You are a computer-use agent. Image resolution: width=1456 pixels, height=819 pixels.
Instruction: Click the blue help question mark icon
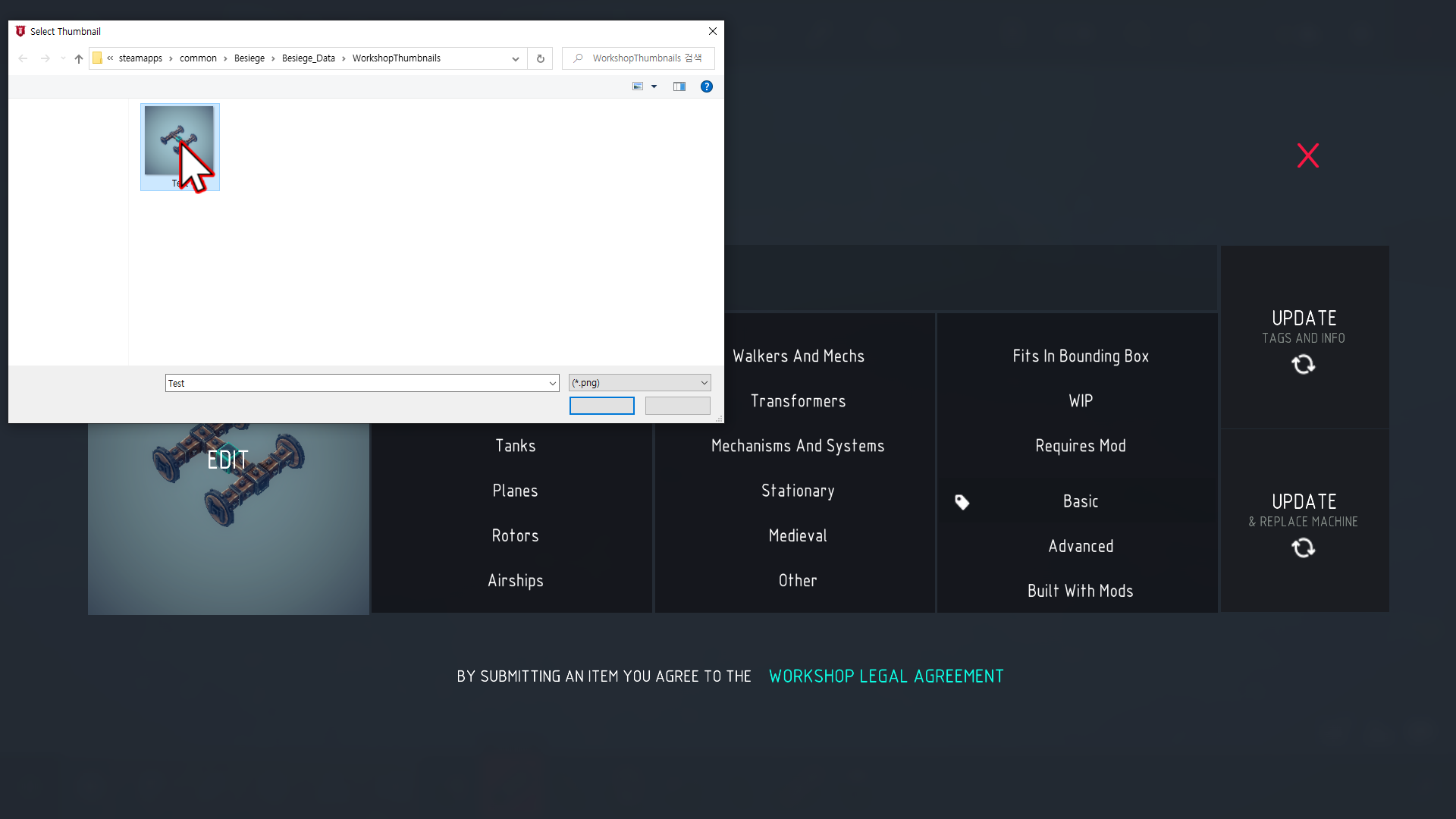pyautogui.click(x=706, y=86)
